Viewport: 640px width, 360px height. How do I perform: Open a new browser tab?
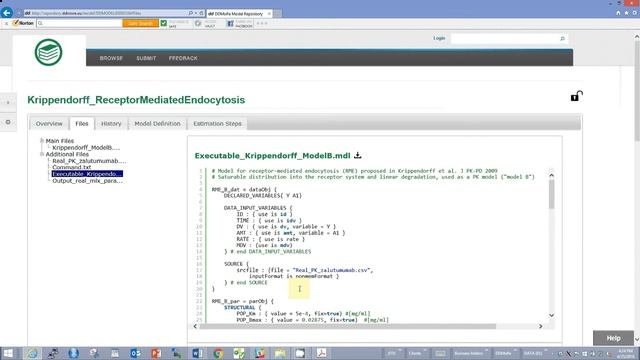(x=278, y=13)
